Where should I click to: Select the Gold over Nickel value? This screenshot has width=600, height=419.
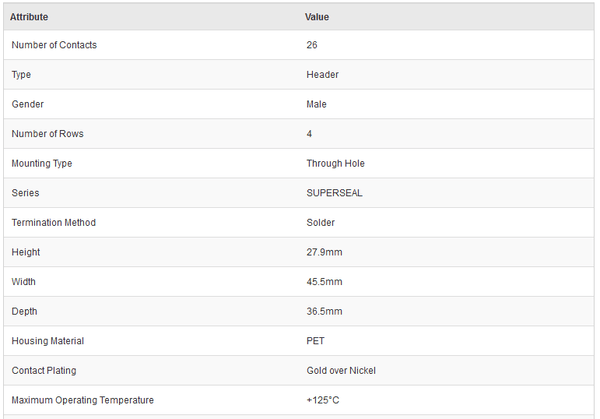coord(341,370)
